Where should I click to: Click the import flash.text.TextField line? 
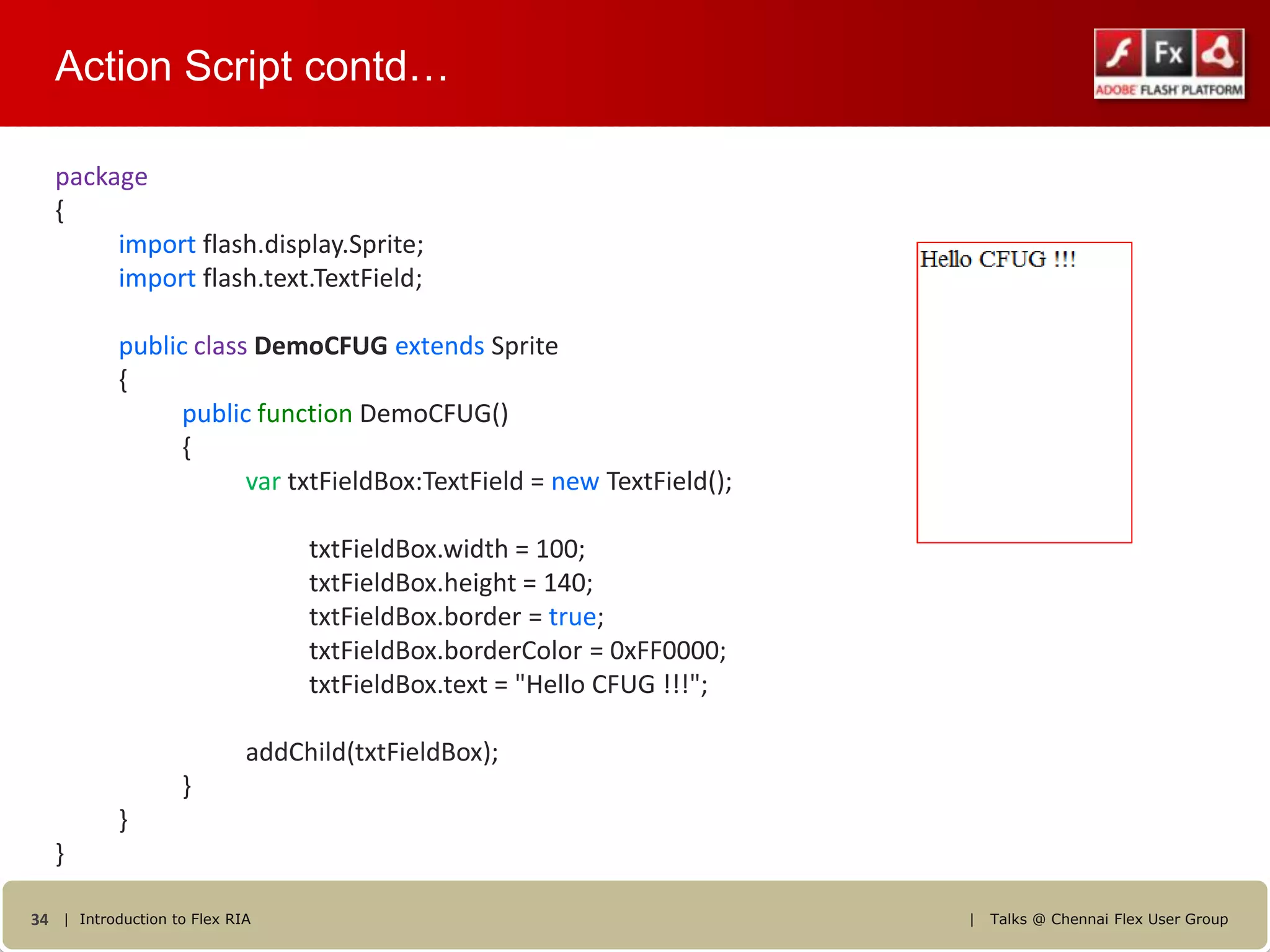click(270, 278)
